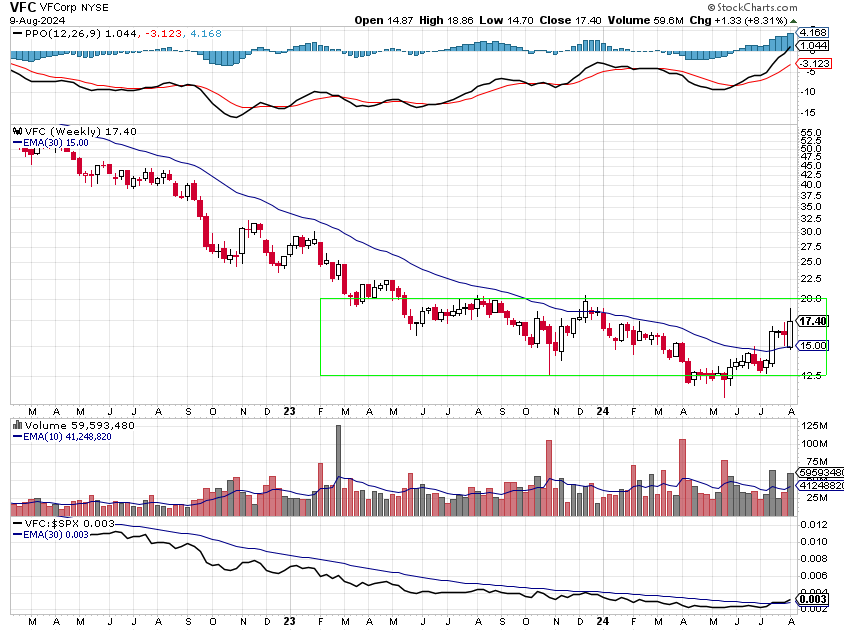
Task: Click the VFC:$SPX ratio line marker icon
Action: [18, 522]
